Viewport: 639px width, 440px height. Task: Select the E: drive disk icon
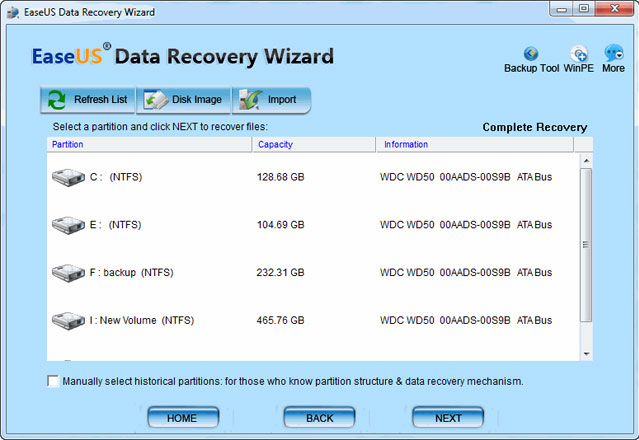tap(67, 225)
